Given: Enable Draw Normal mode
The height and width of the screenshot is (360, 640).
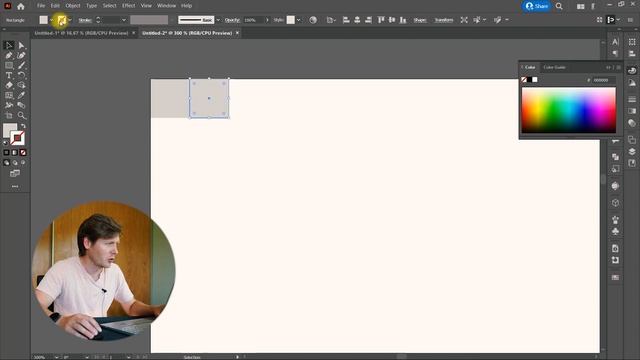Looking at the screenshot, I should [6, 162].
